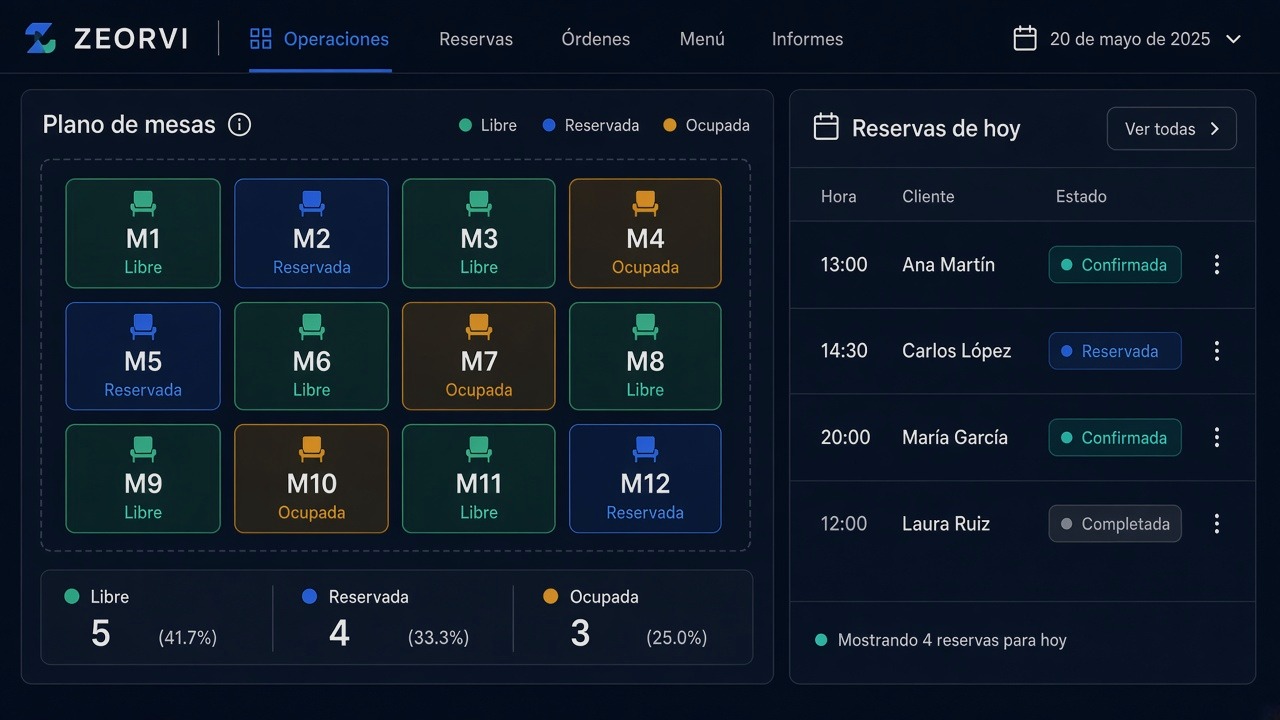Open options menu for Laura Ruiz reservation

(1217, 523)
